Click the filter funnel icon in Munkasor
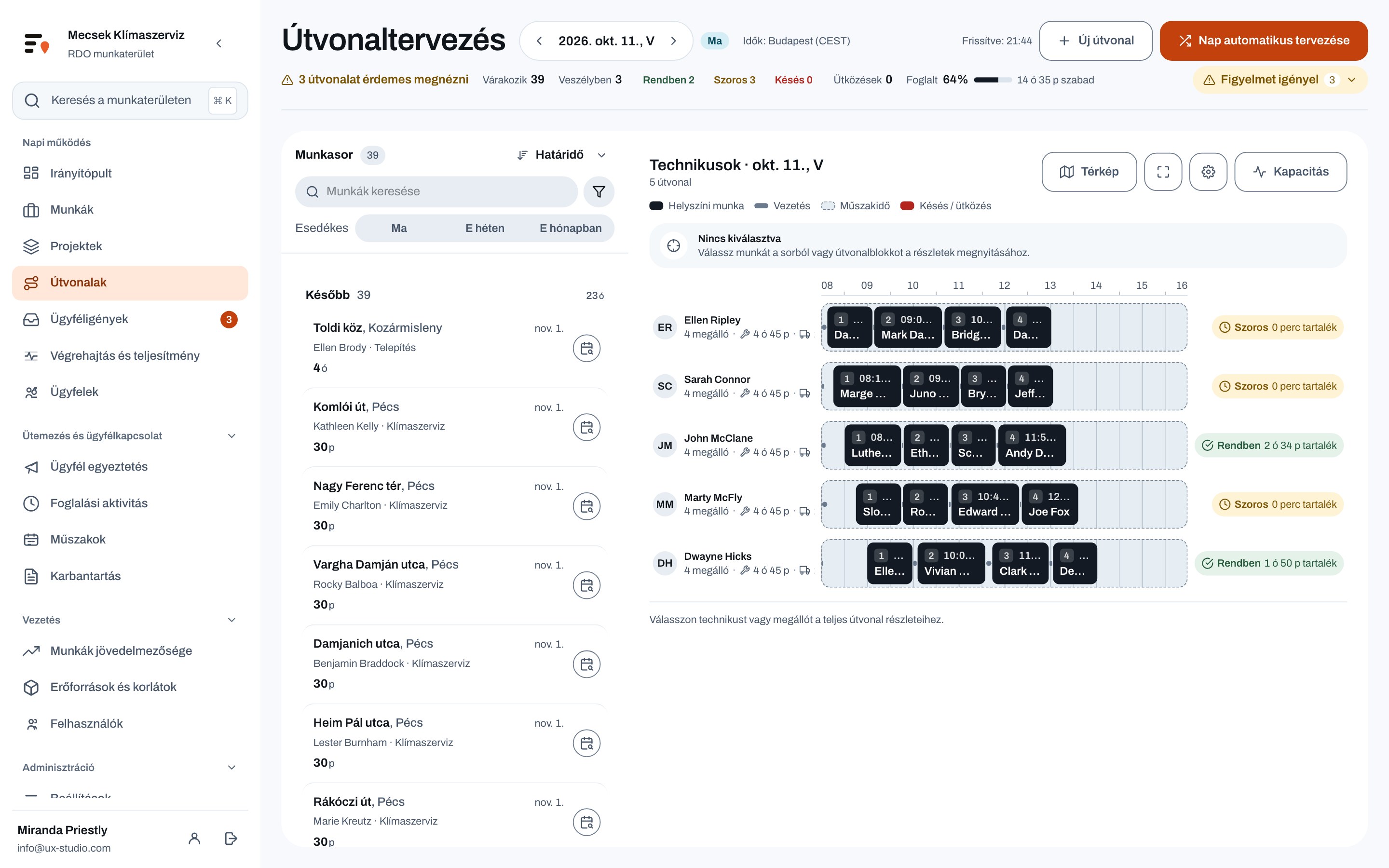1389x868 pixels. tap(599, 192)
